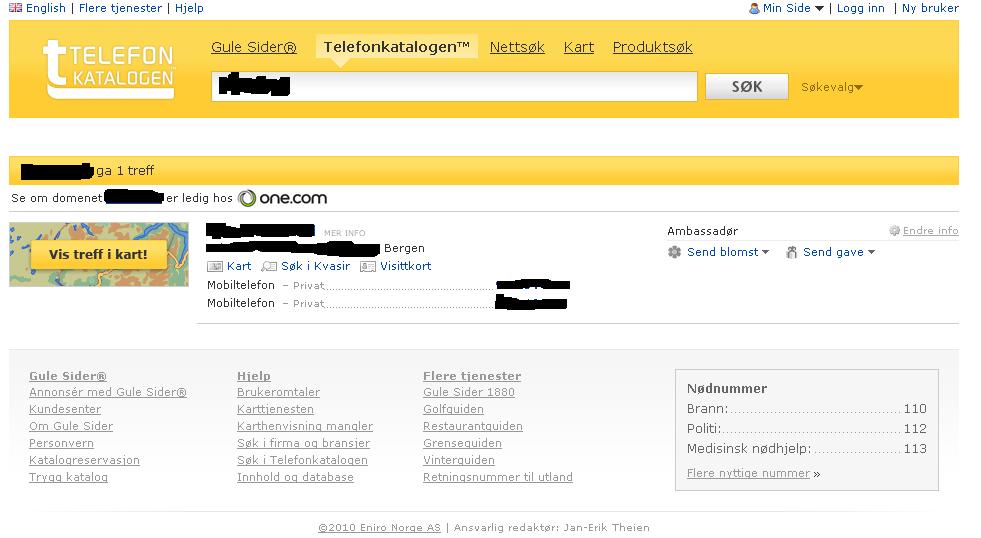Screen dimensions: 981x538
Task: Open the Send blomst dropdown arrow
Action: [x=765, y=252]
